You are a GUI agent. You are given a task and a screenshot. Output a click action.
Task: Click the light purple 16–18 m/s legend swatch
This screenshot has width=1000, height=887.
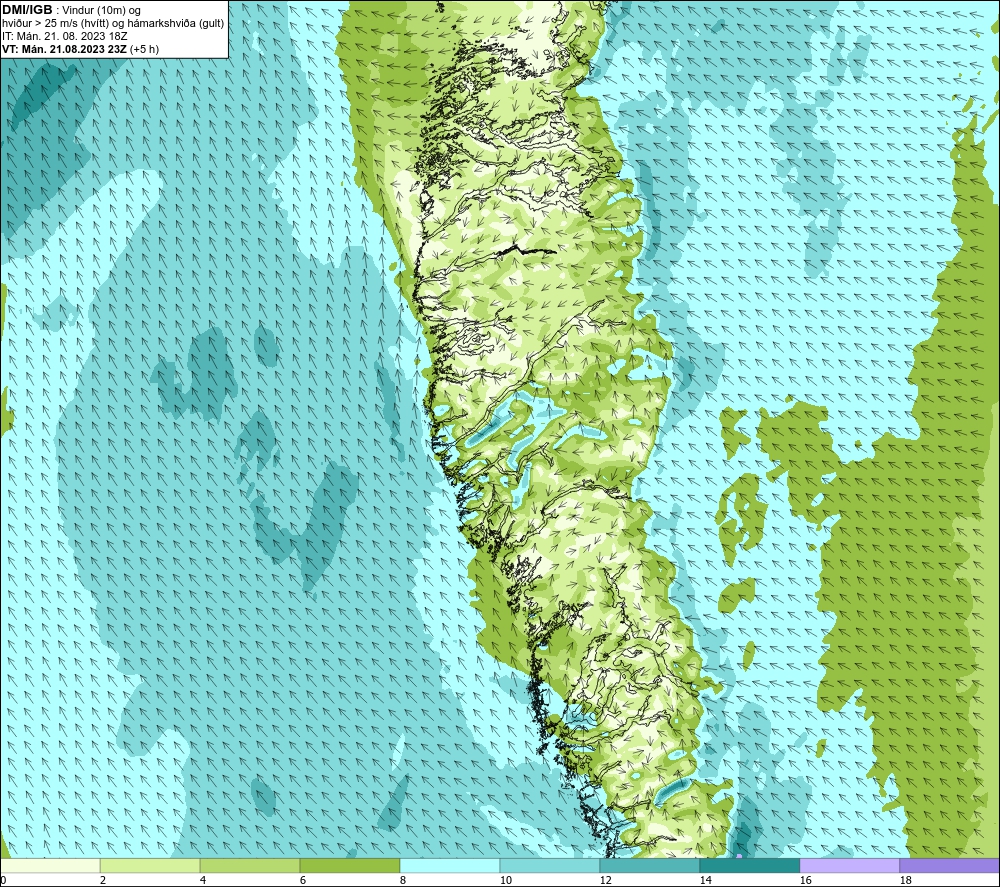pos(849,865)
